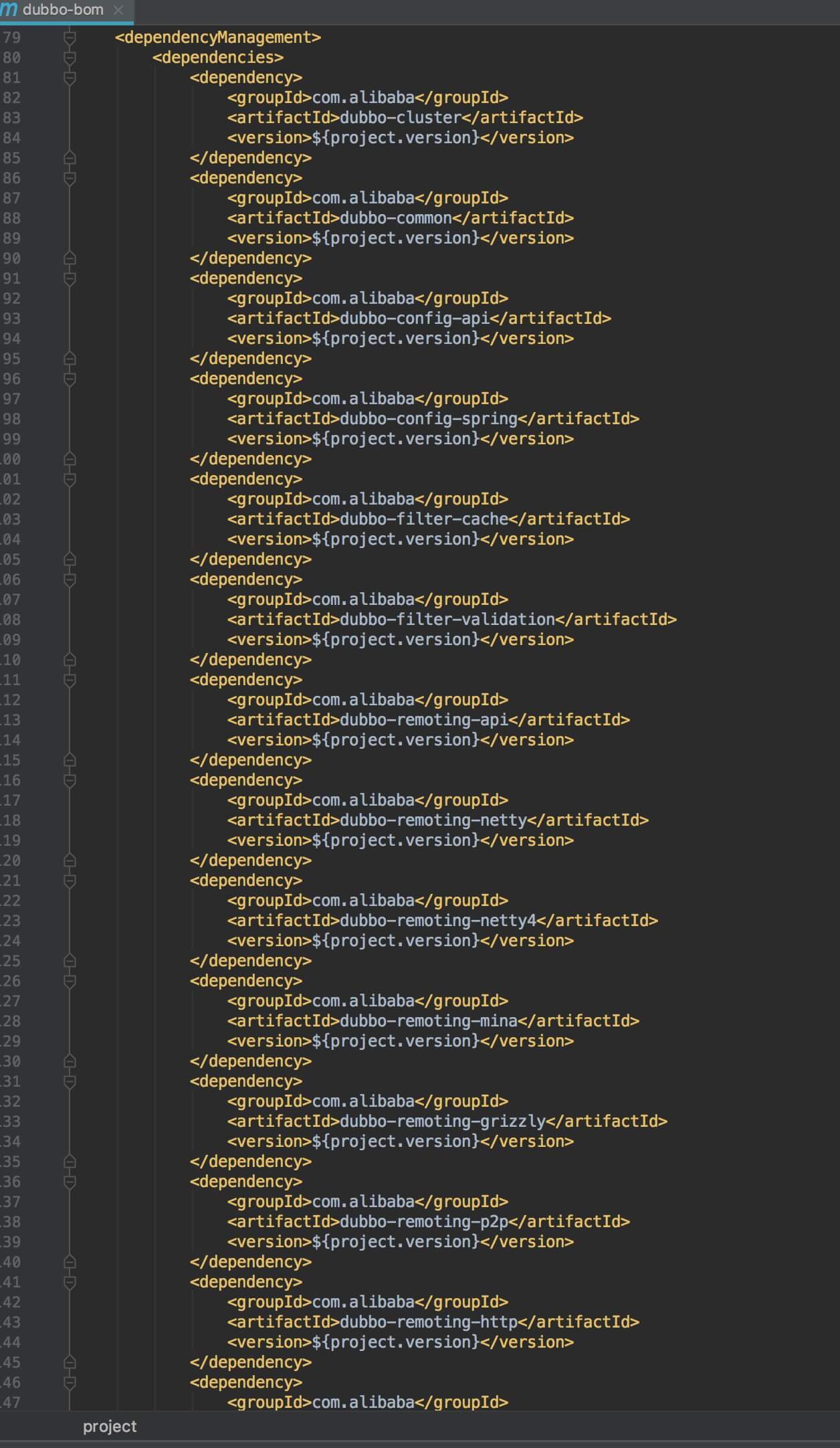Place cursor on dubbo-filter-validation artifactId text
This screenshot has width=840, height=1448.
447,620
